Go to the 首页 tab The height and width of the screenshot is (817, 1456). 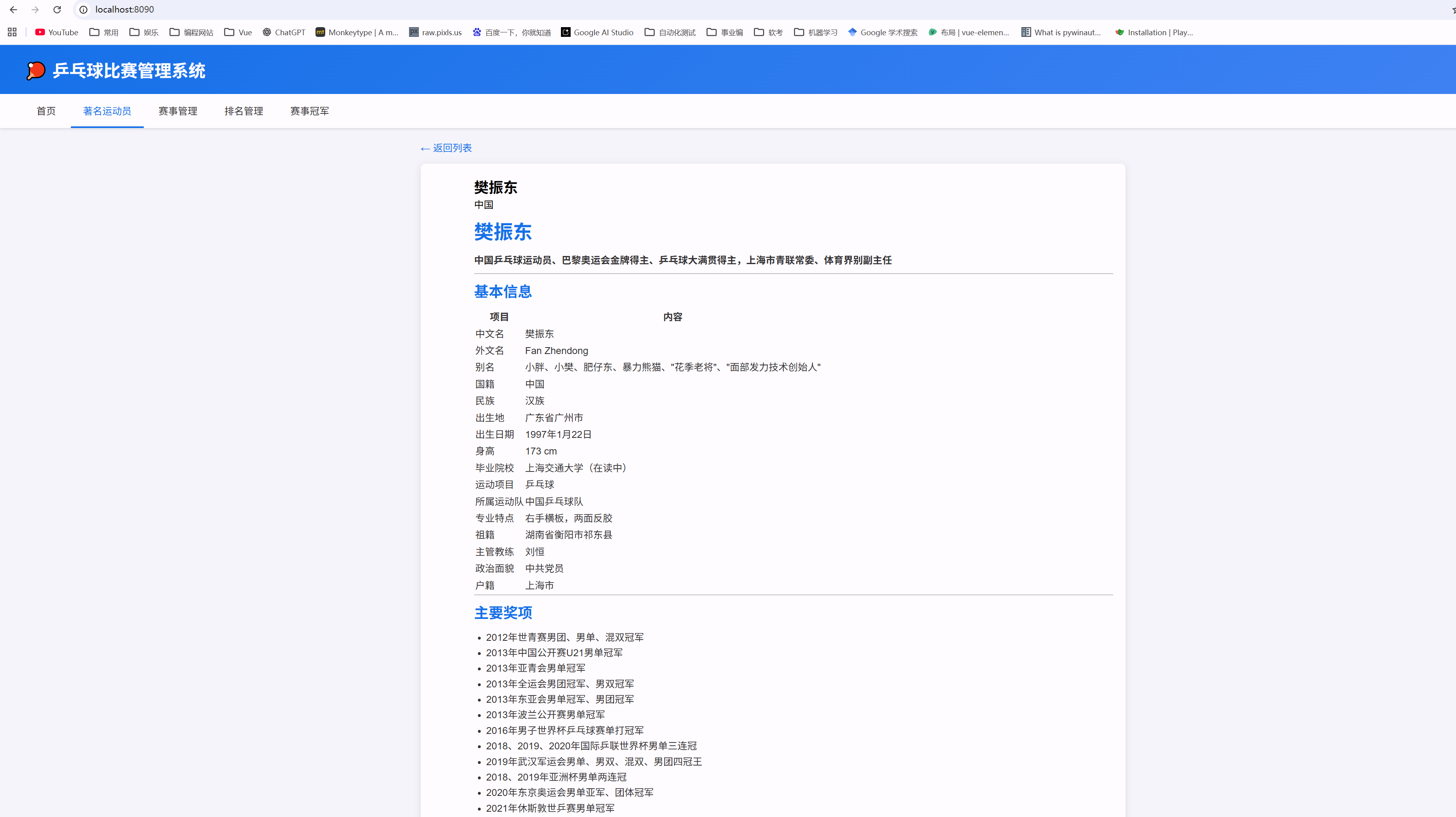(x=46, y=111)
